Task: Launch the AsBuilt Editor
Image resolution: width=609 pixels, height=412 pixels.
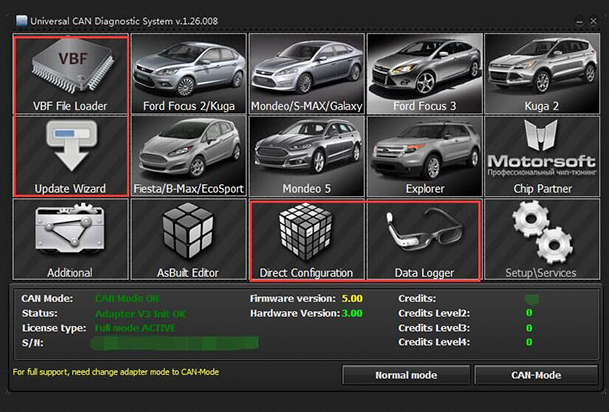Action: pyautogui.click(x=189, y=240)
